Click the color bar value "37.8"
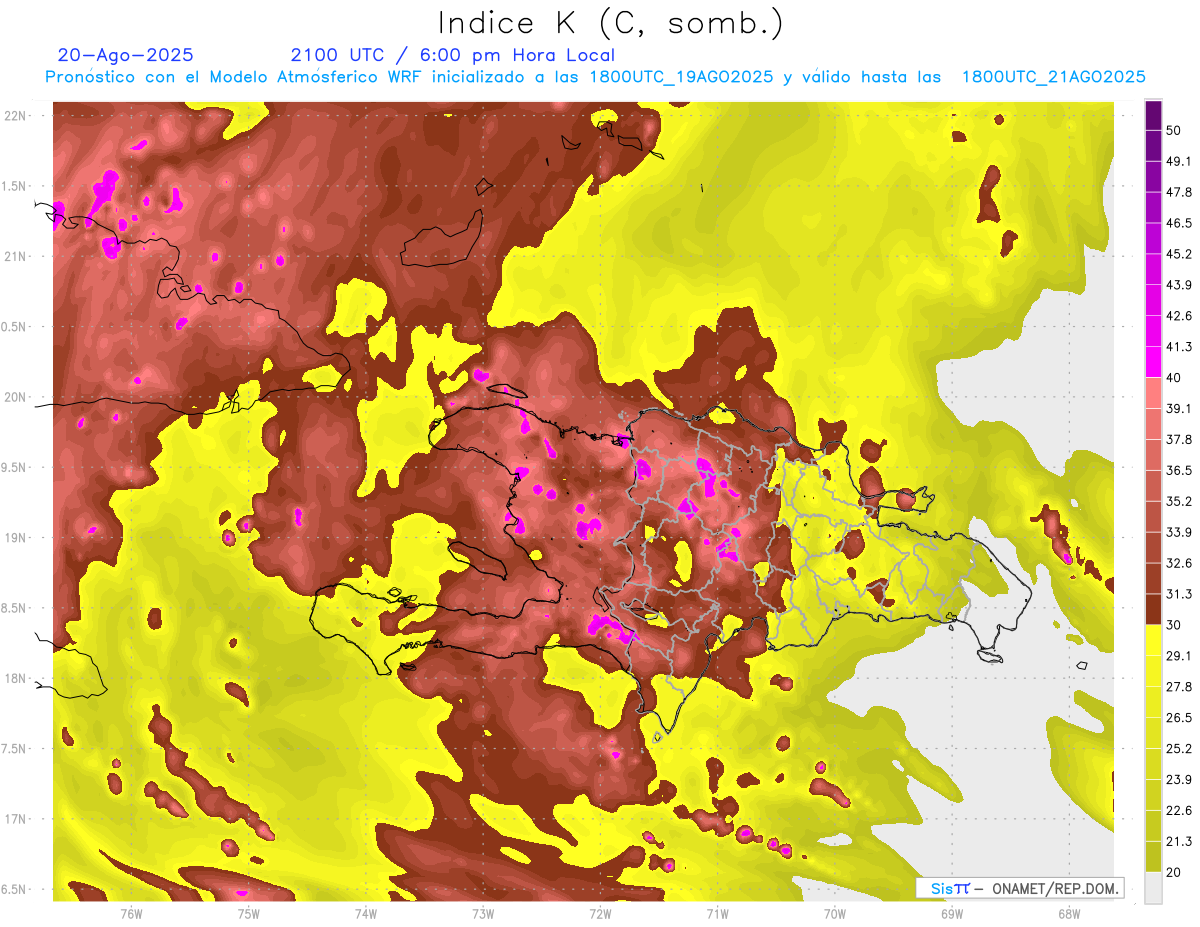The height and width of the screenshot is (927, 1200). (x=1179, y=440)
